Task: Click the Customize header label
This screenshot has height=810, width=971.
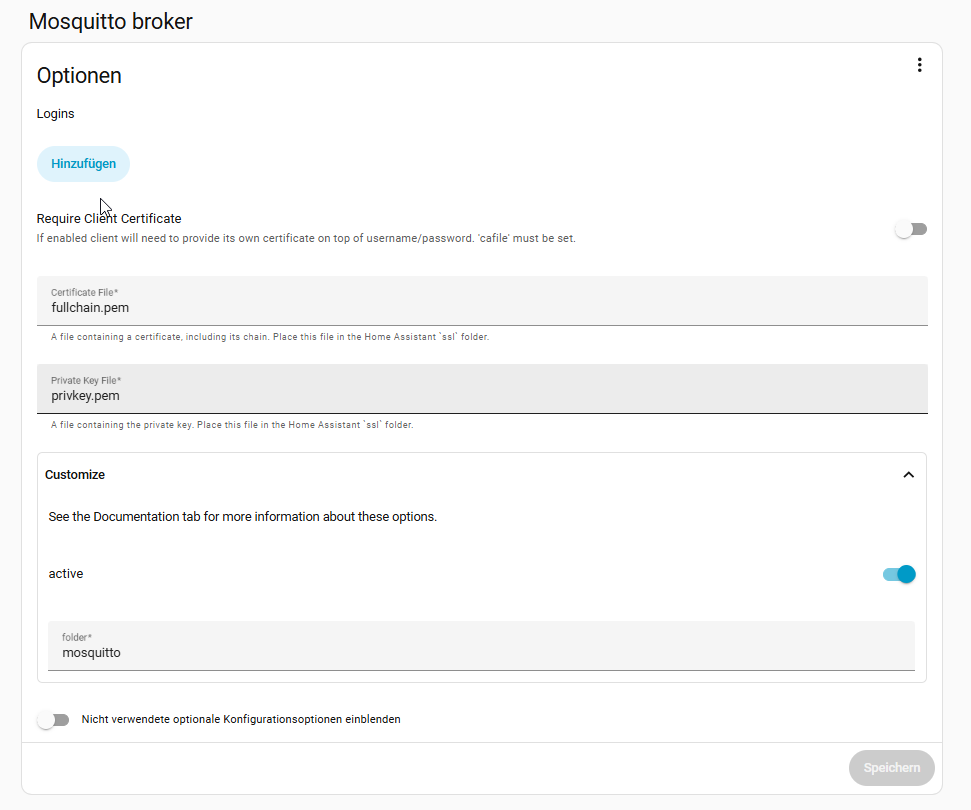Action: pyautogui.click(x=75, y=475)
